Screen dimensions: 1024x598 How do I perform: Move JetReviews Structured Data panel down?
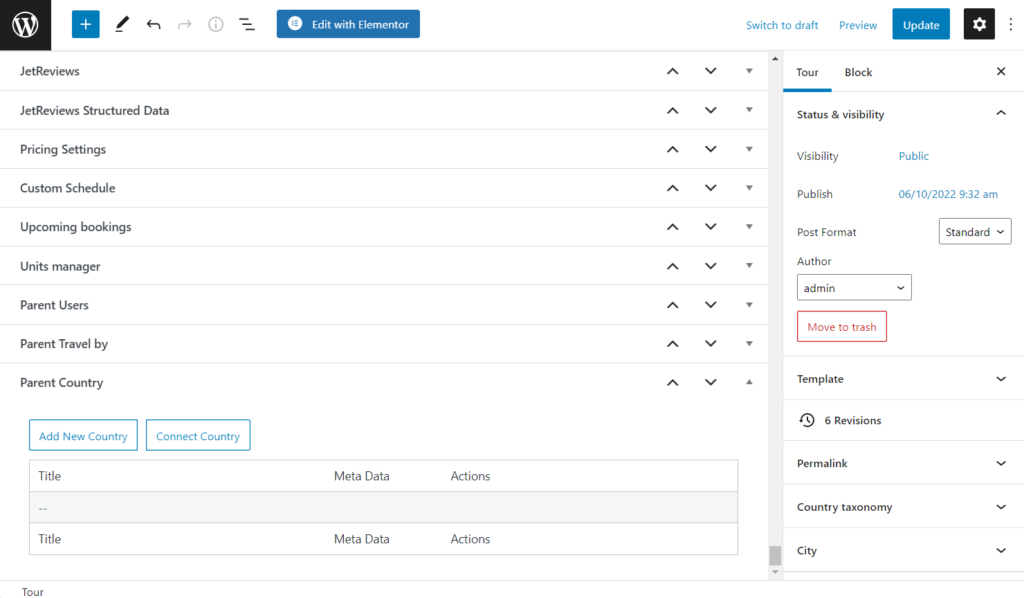click(711, 110)
